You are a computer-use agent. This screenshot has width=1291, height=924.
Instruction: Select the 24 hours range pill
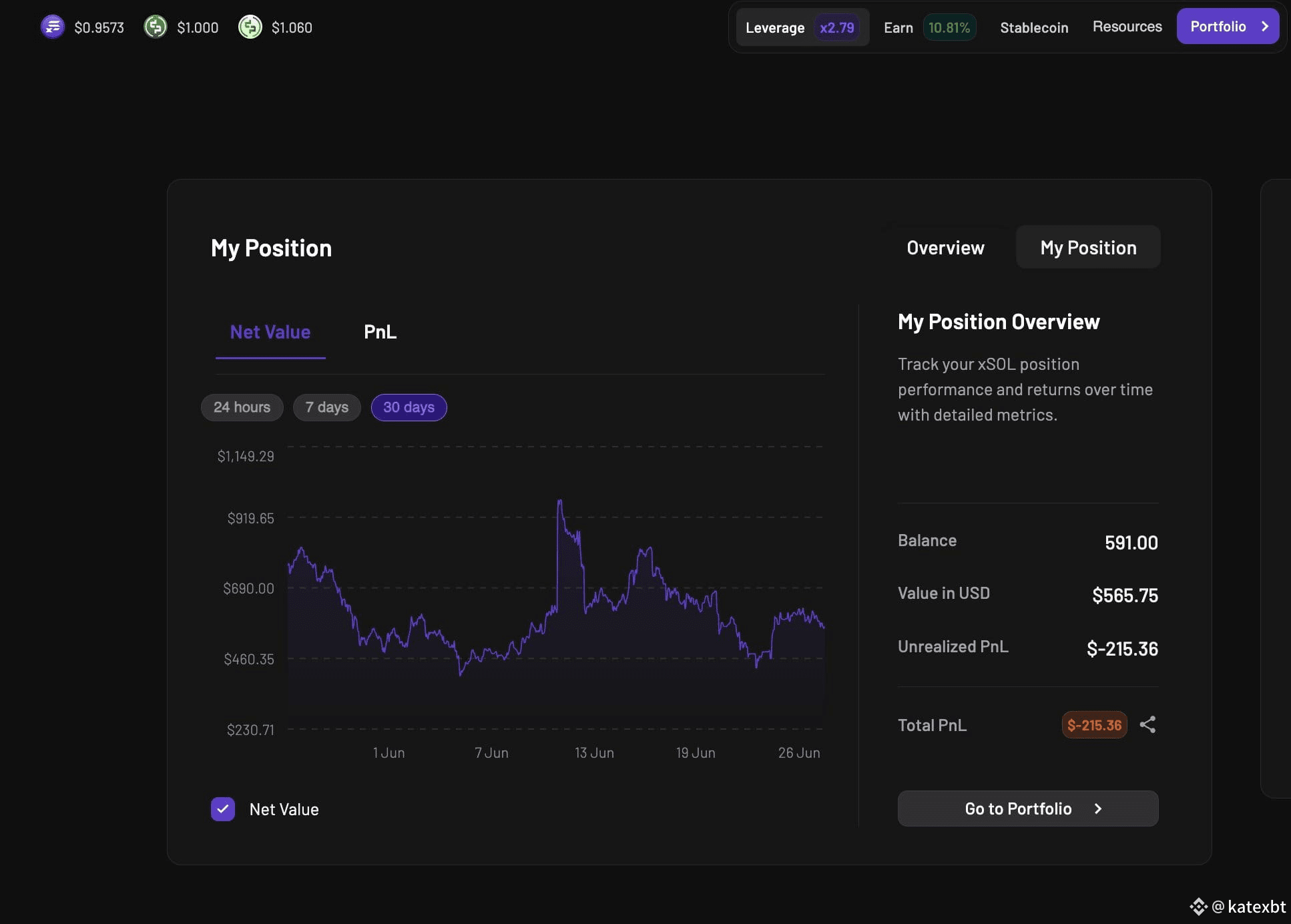pyautogui.click(x=242, y=407)
